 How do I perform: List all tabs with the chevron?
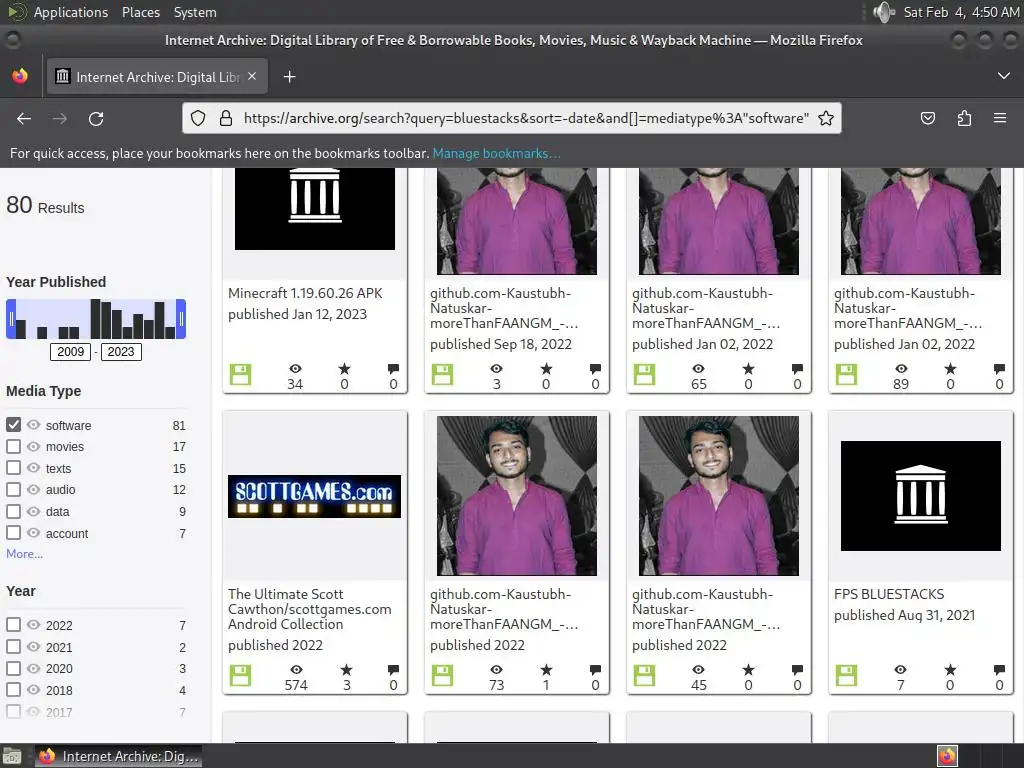click(1004, 76)
